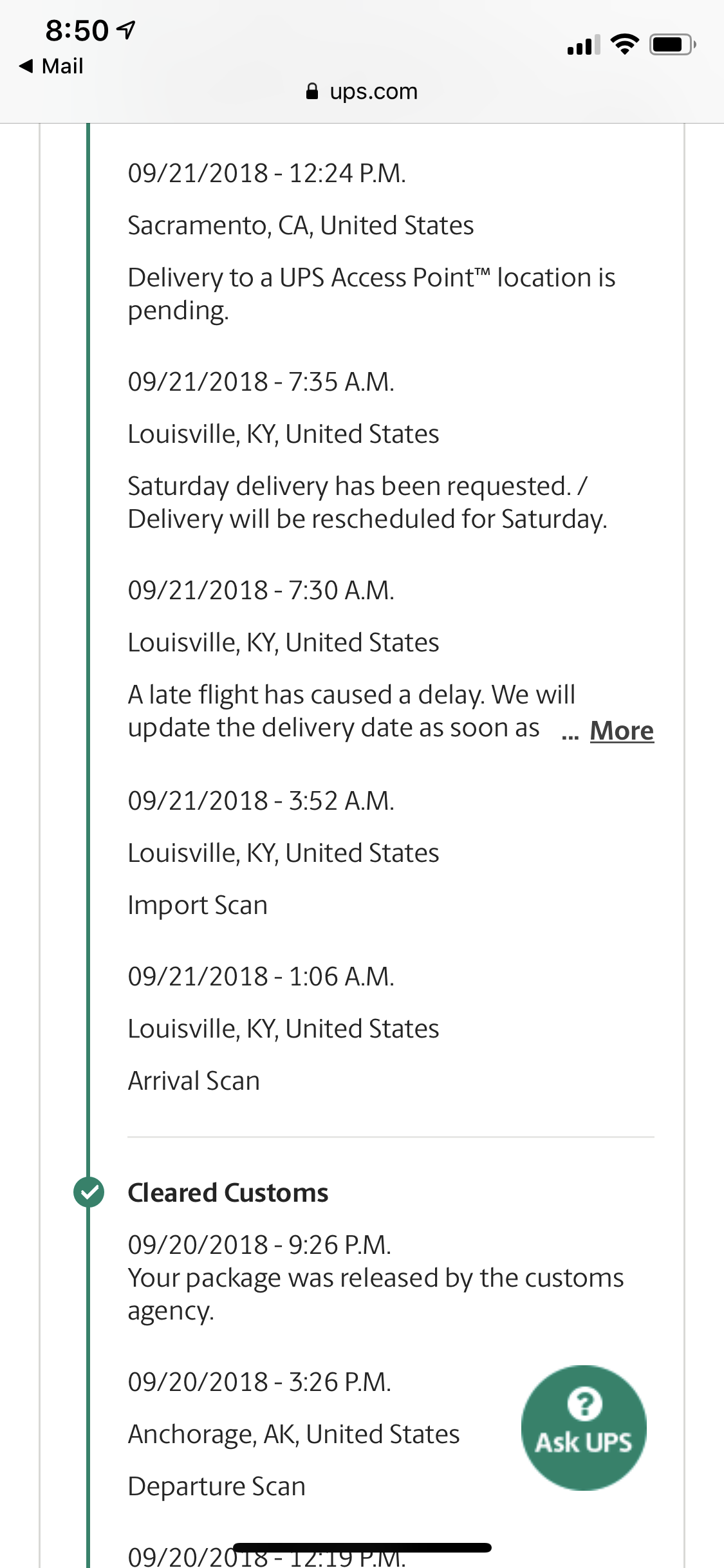Tap the location arrow beside the clock
This screenshot has height=1568, width=724.
(127, 30)
